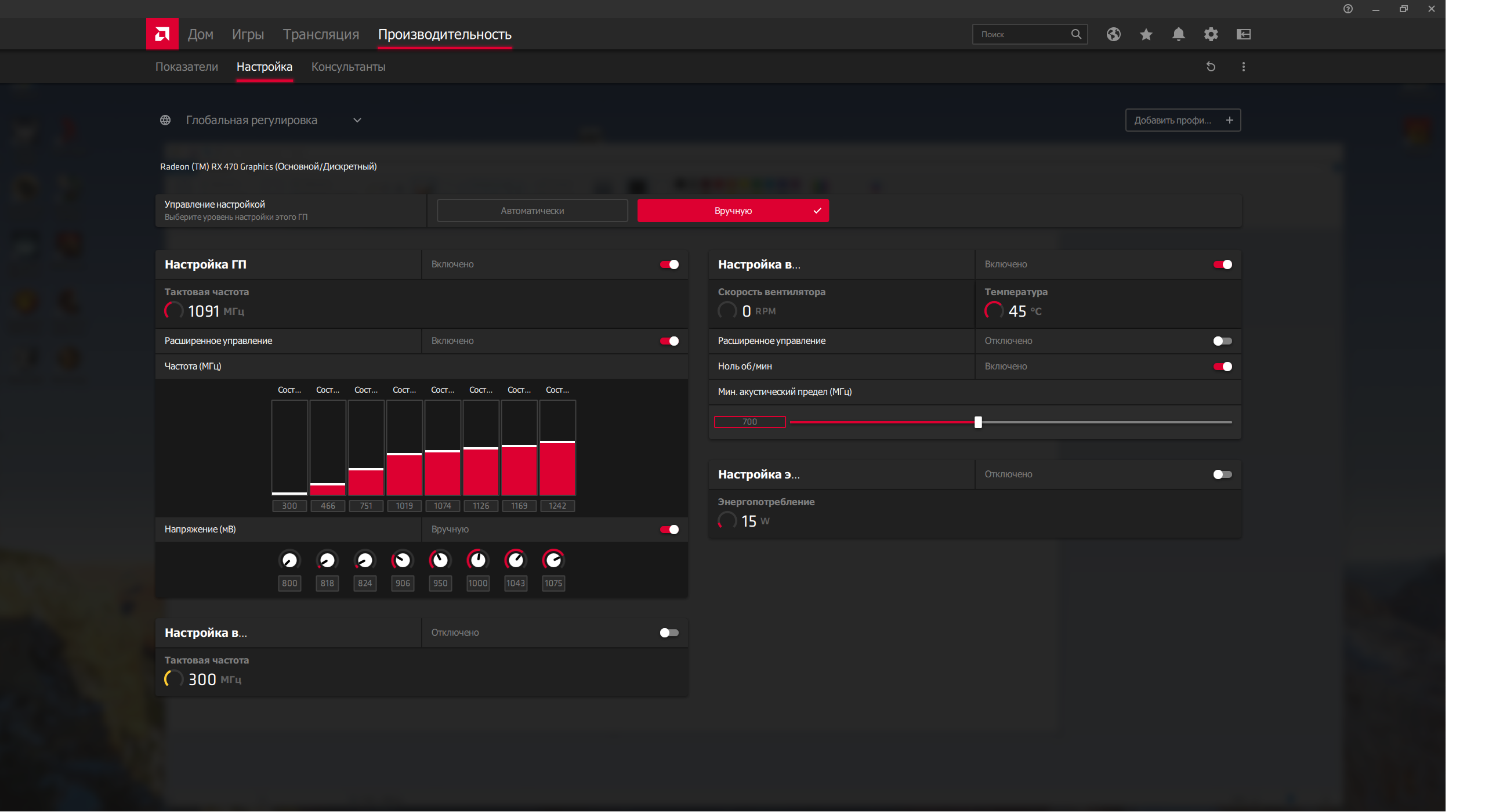The height and width of the screenshot is (812, 1485).
Task: Open settings gear icon
Action: pos(1211,34)
